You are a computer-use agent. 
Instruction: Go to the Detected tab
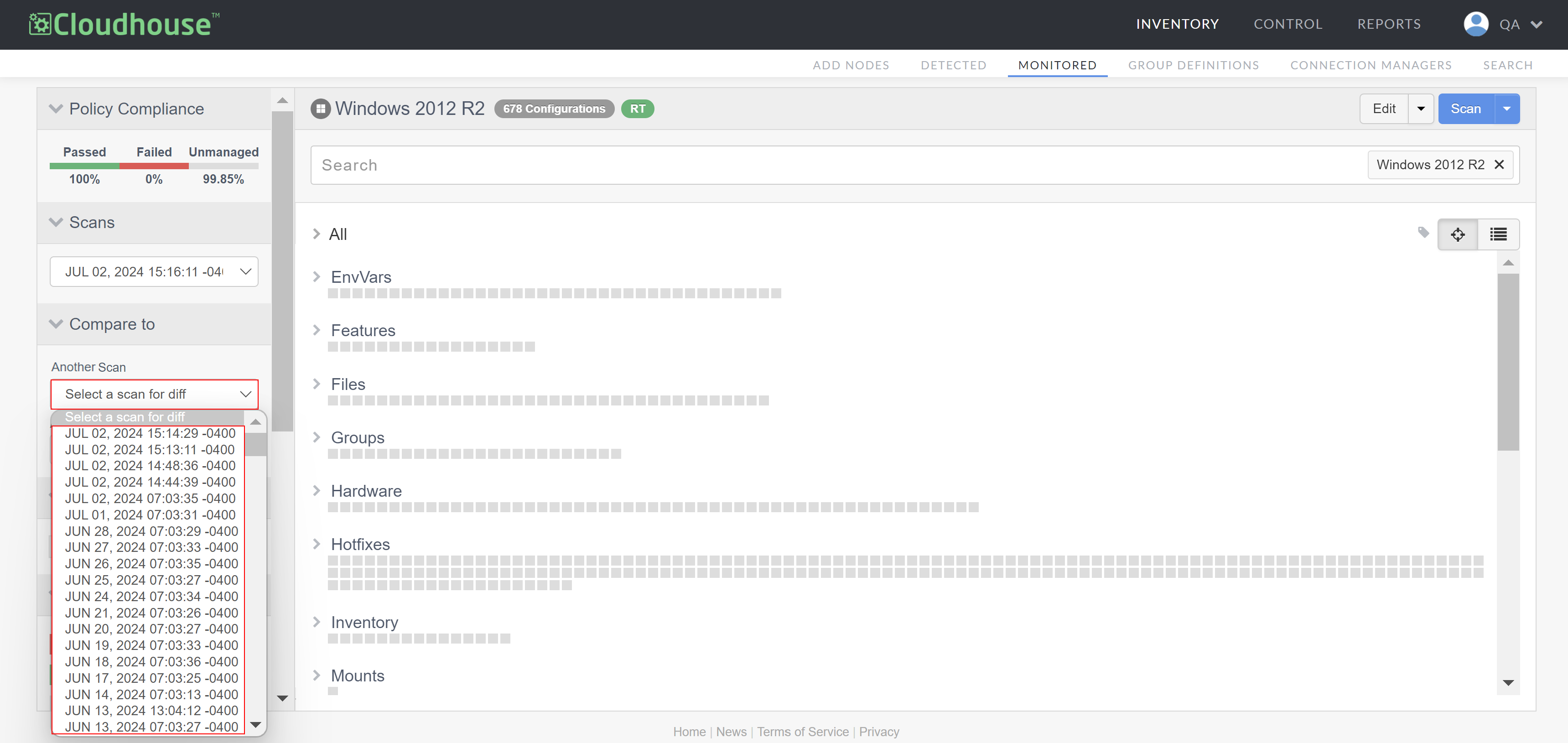click(953, 65)
